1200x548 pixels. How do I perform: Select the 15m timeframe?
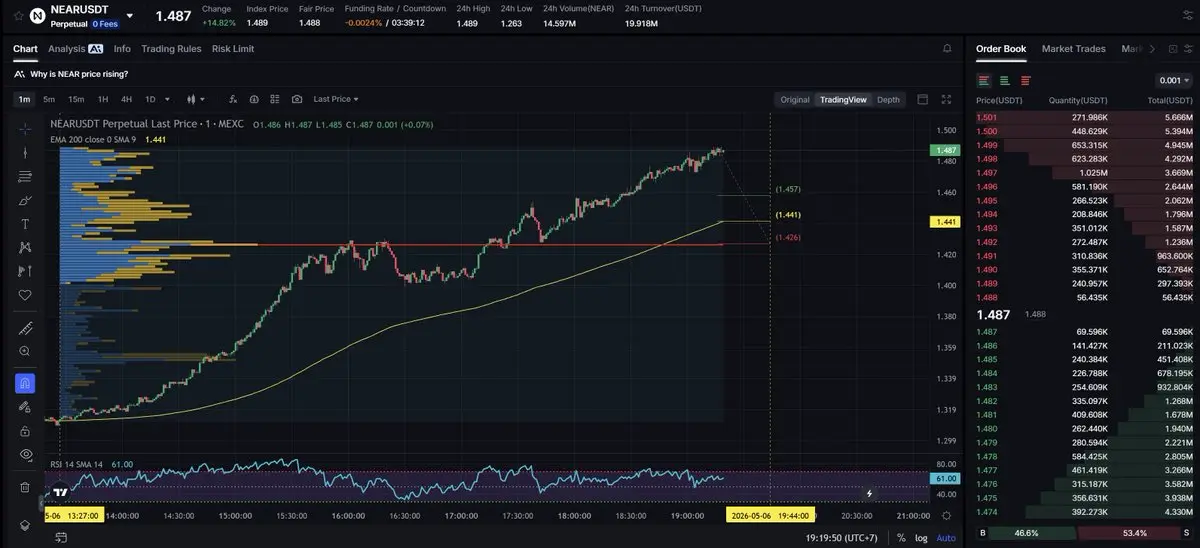point(76,99)
